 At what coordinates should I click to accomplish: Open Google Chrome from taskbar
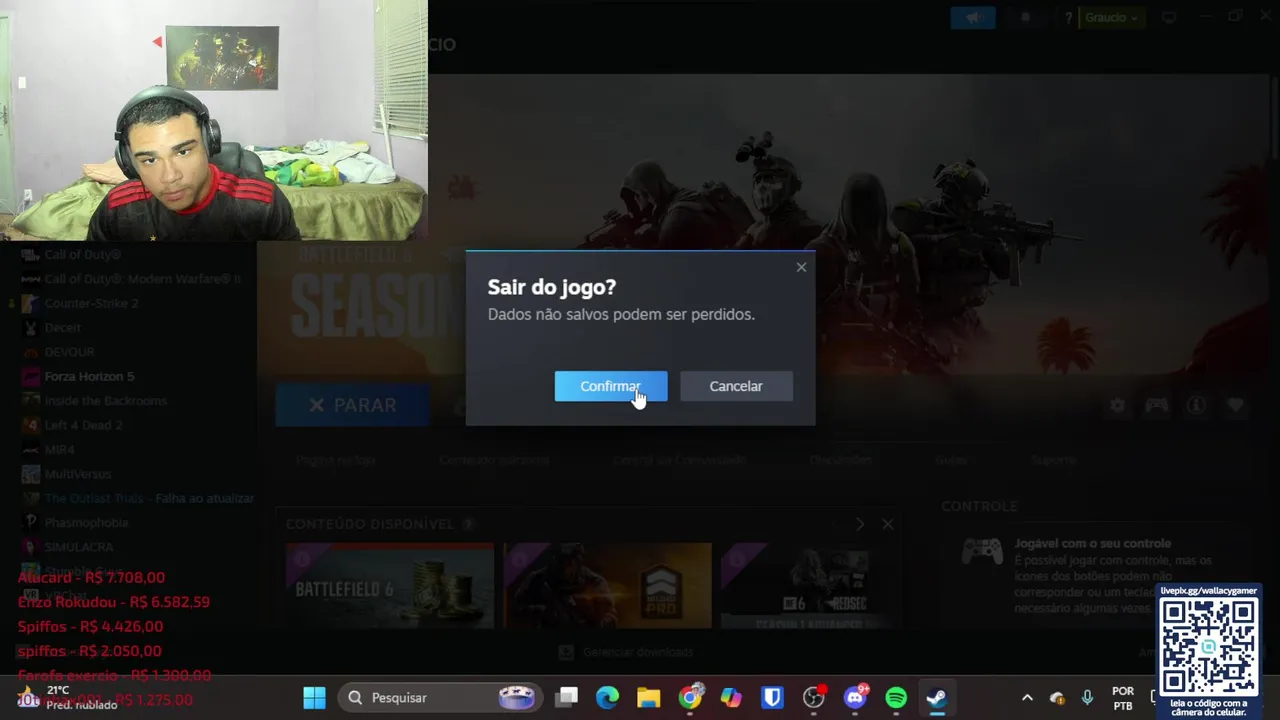[x=691, y=697]
